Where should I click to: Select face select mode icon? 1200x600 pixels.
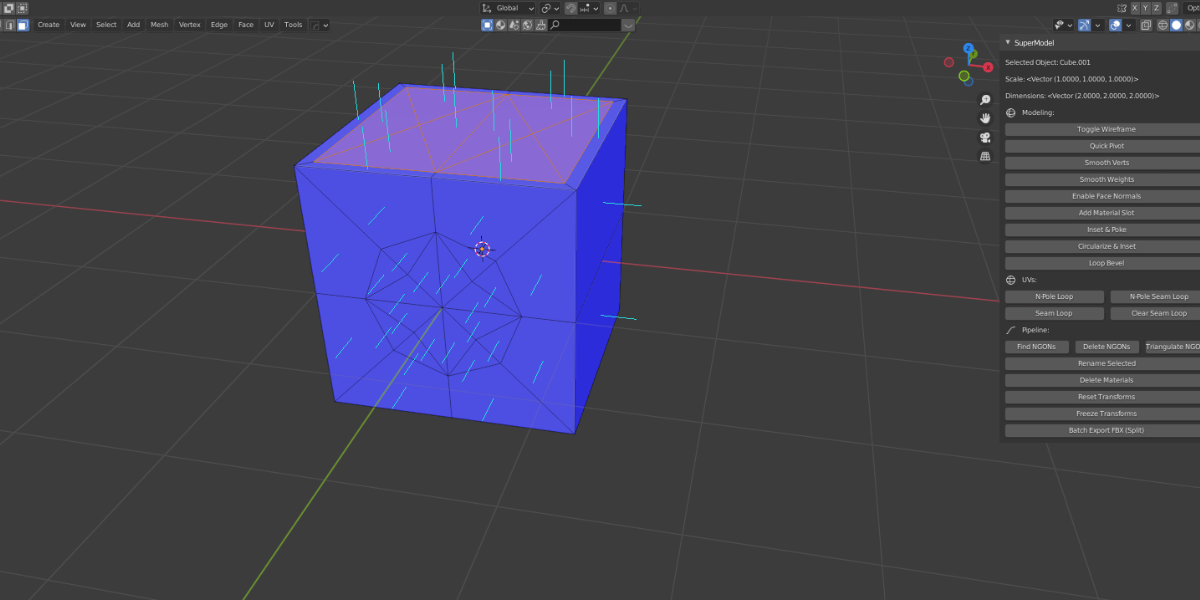point(22,25)
